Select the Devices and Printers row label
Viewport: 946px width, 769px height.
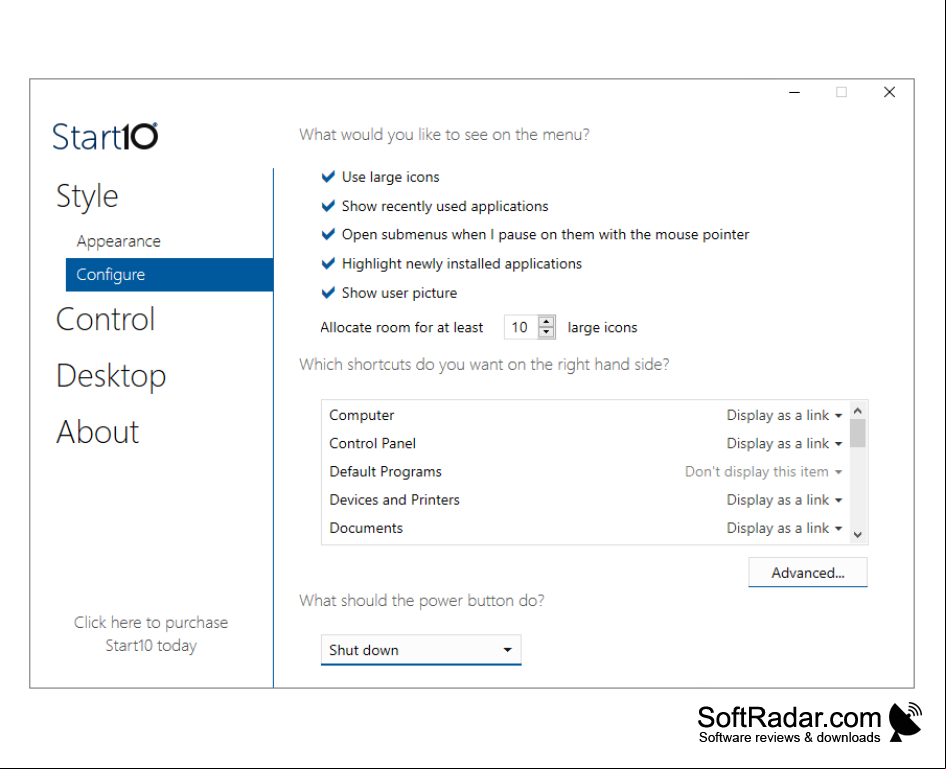(395, 500)
